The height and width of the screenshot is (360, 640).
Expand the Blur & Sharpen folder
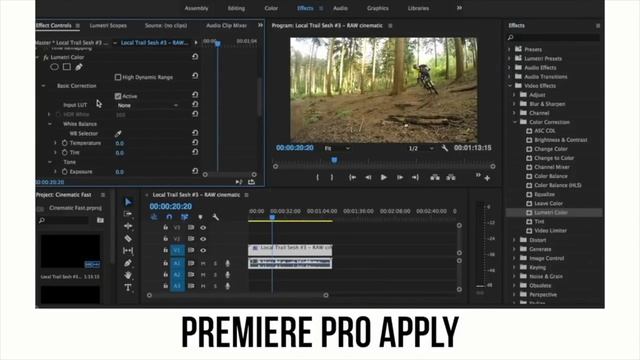514,104
